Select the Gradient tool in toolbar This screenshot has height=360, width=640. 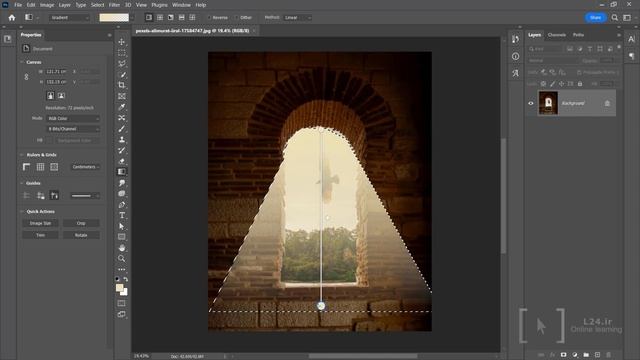(122, 172)
